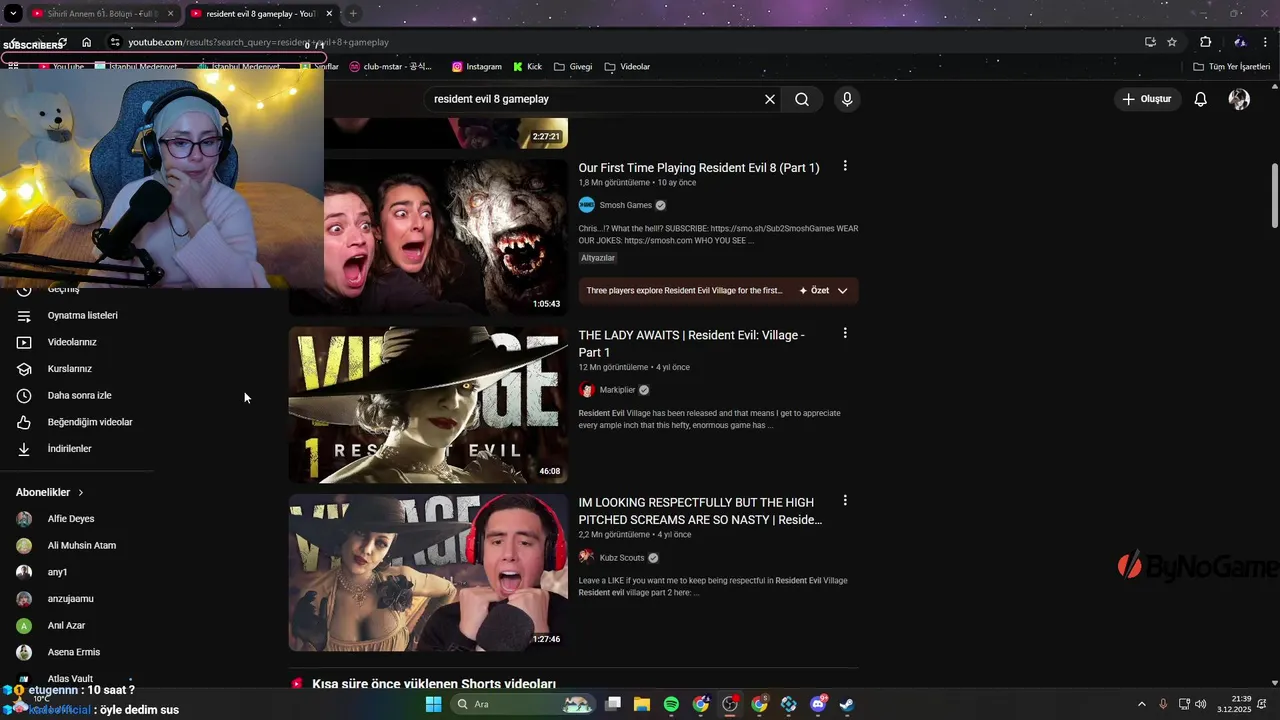The height and width of the screenshot is (720, 1280).
Task: Bookmark this page with the star icon
Action: pyautogui.click(x=1172, y=42)
